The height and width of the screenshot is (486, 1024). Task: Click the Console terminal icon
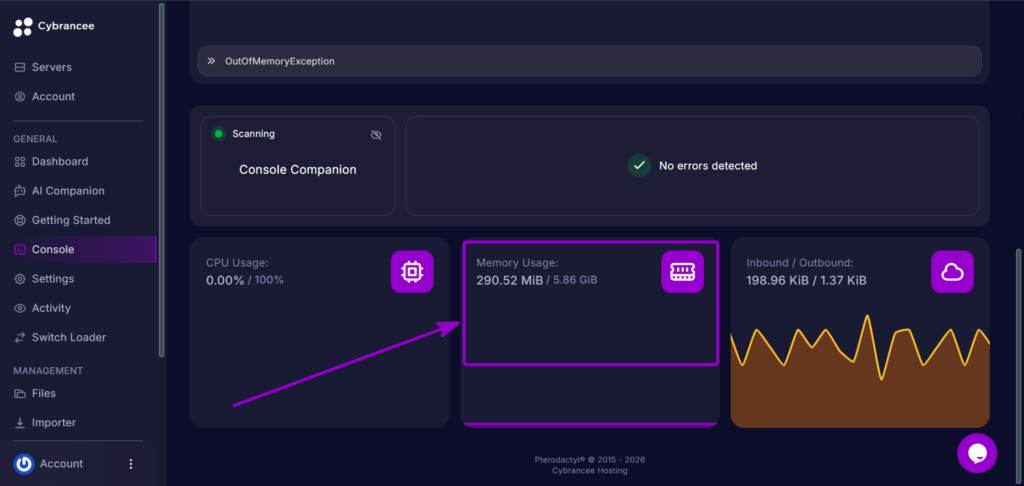pos(20,250)
